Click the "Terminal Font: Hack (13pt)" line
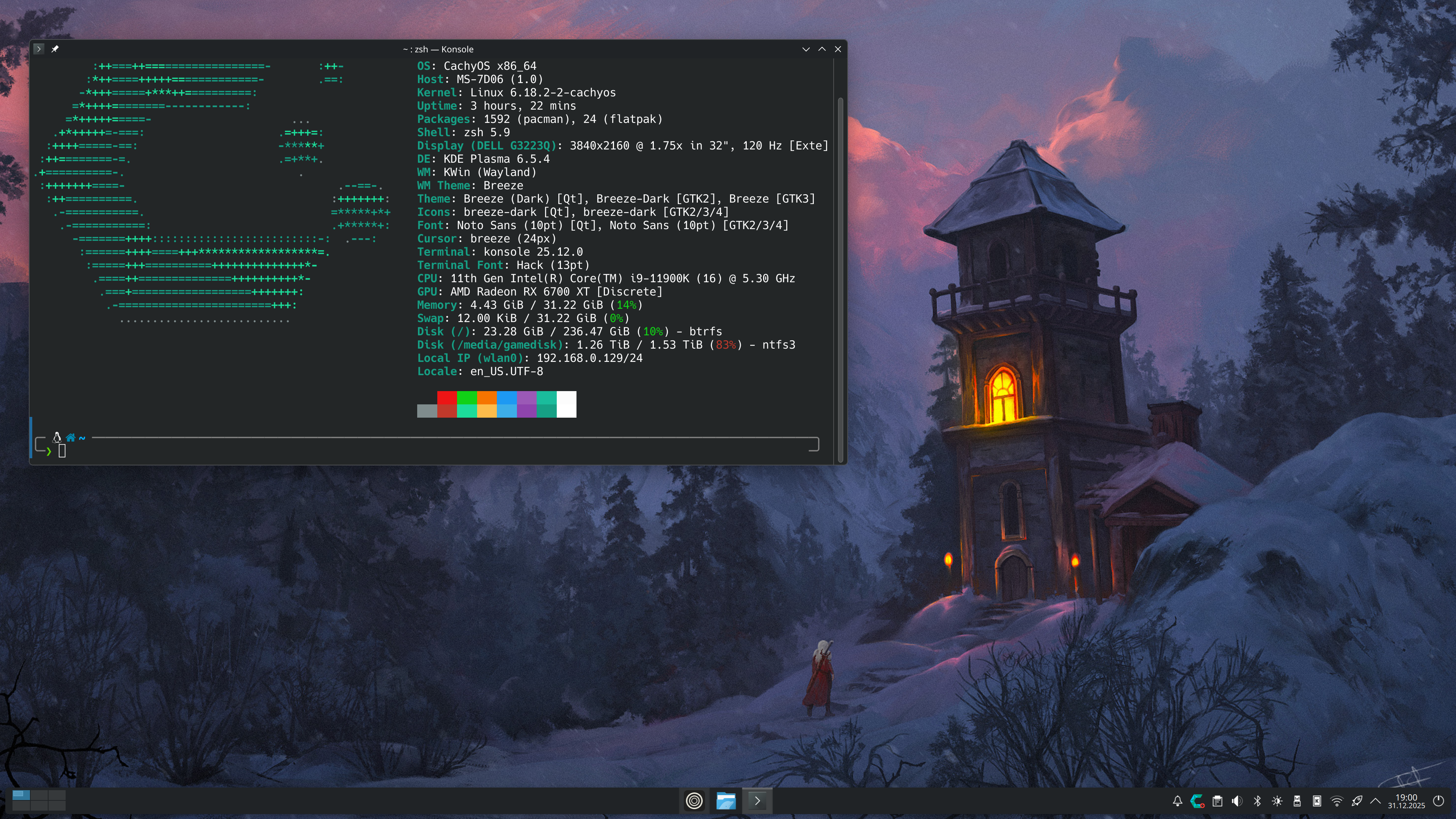This screenshot has height=819, width=1456. pos(504,265)
